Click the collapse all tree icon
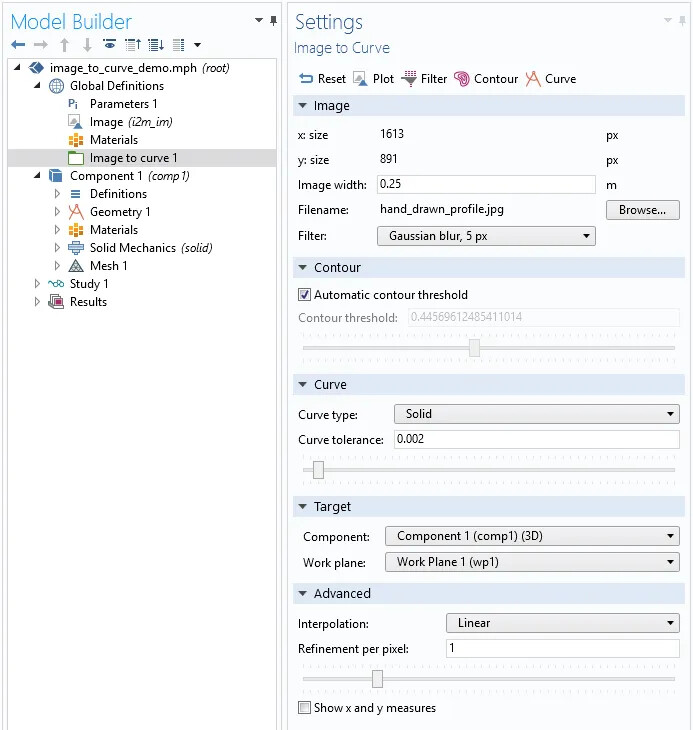This screenshot has width=693, height=730. pyautogui.click(x=133, y=45)
